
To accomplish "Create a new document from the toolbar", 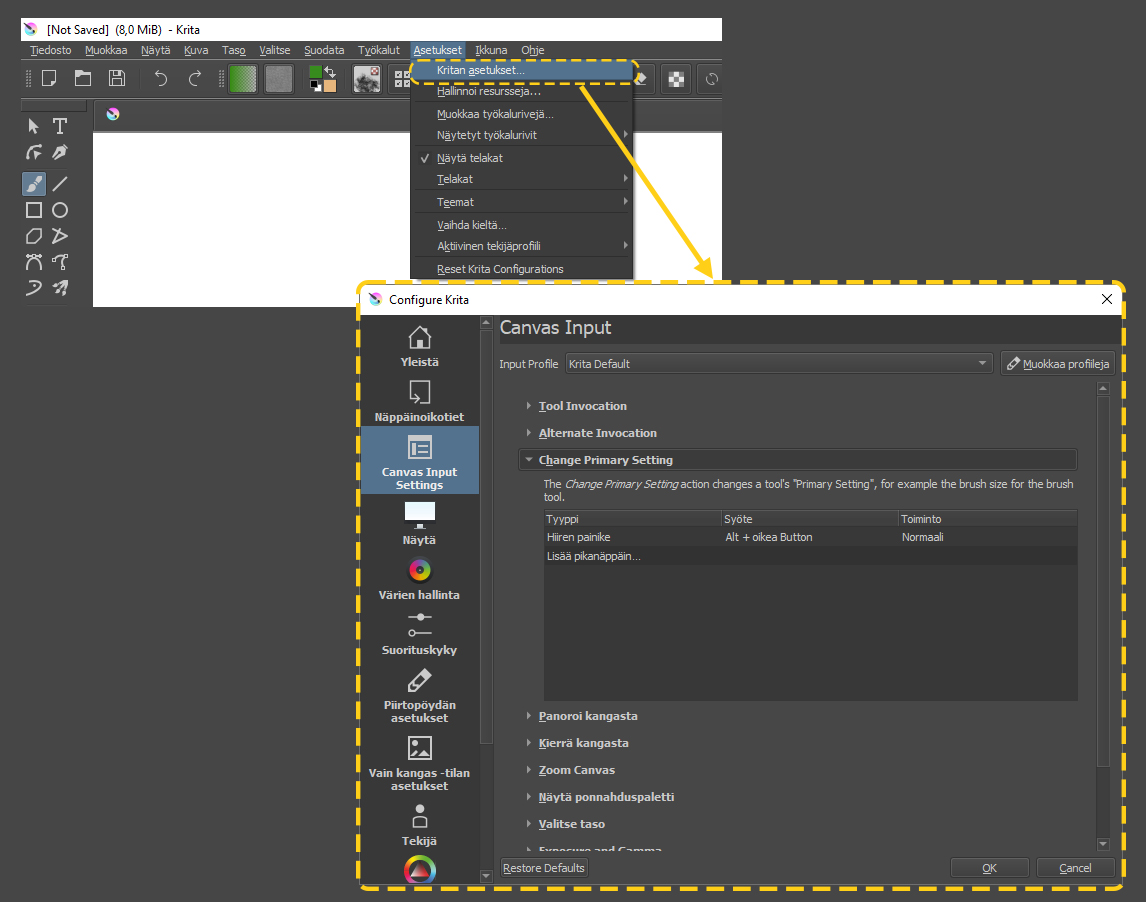I will tap(49, 79).
